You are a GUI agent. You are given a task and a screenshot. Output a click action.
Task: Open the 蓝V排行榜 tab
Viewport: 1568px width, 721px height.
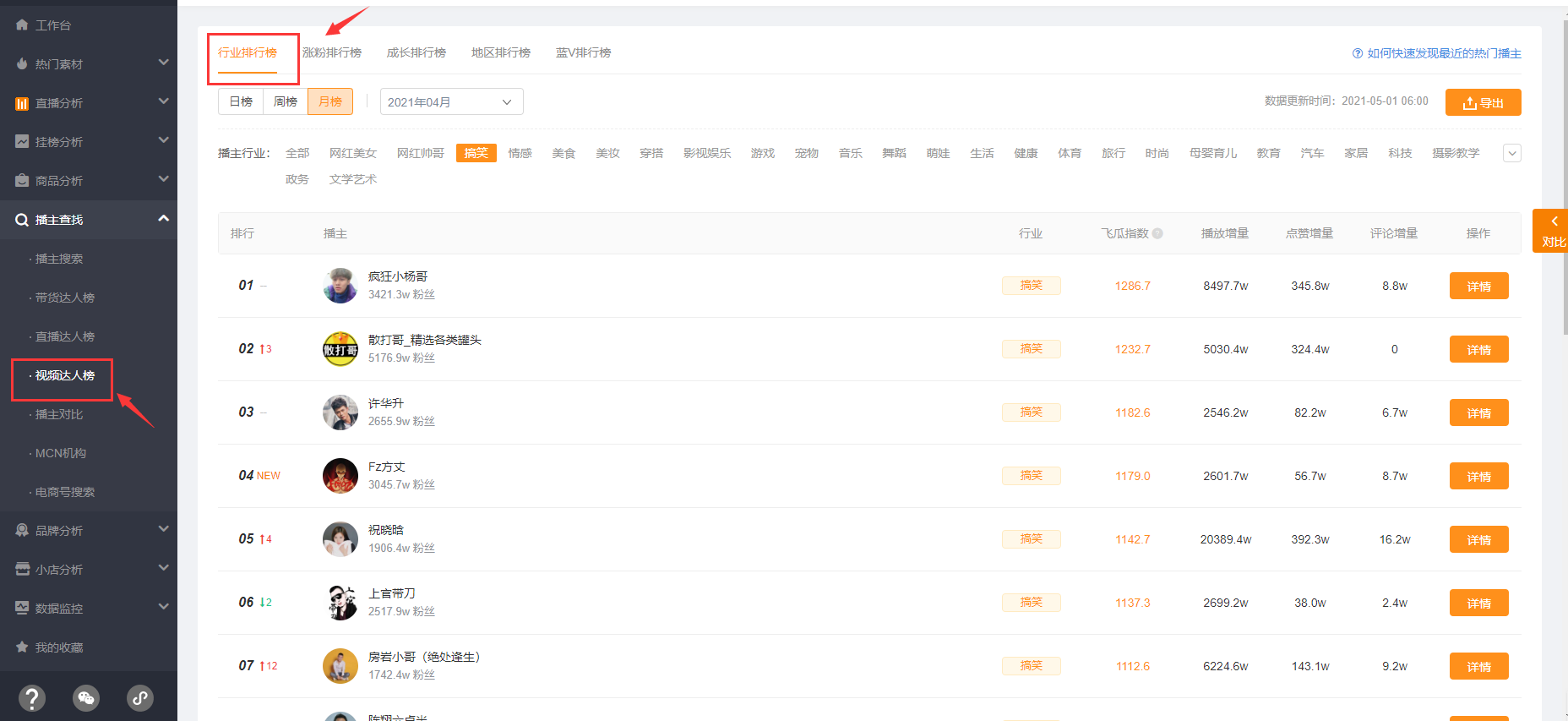(x=583, y=52)
